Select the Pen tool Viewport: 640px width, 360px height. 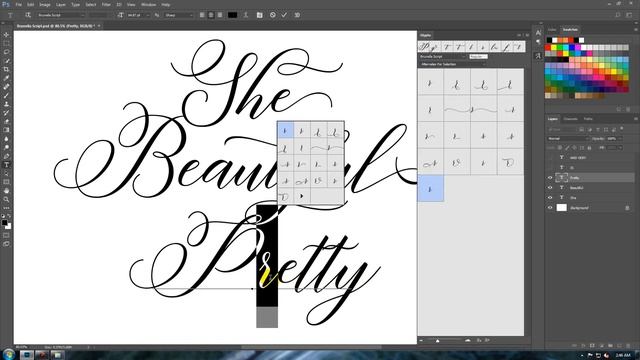pos(6,156)
